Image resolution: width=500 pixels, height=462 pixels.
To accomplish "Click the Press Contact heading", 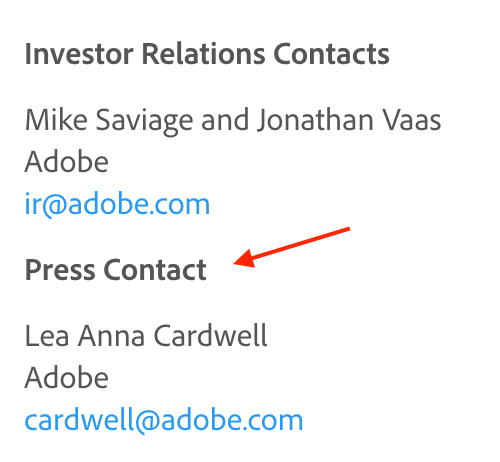I will tap(116, 270).
